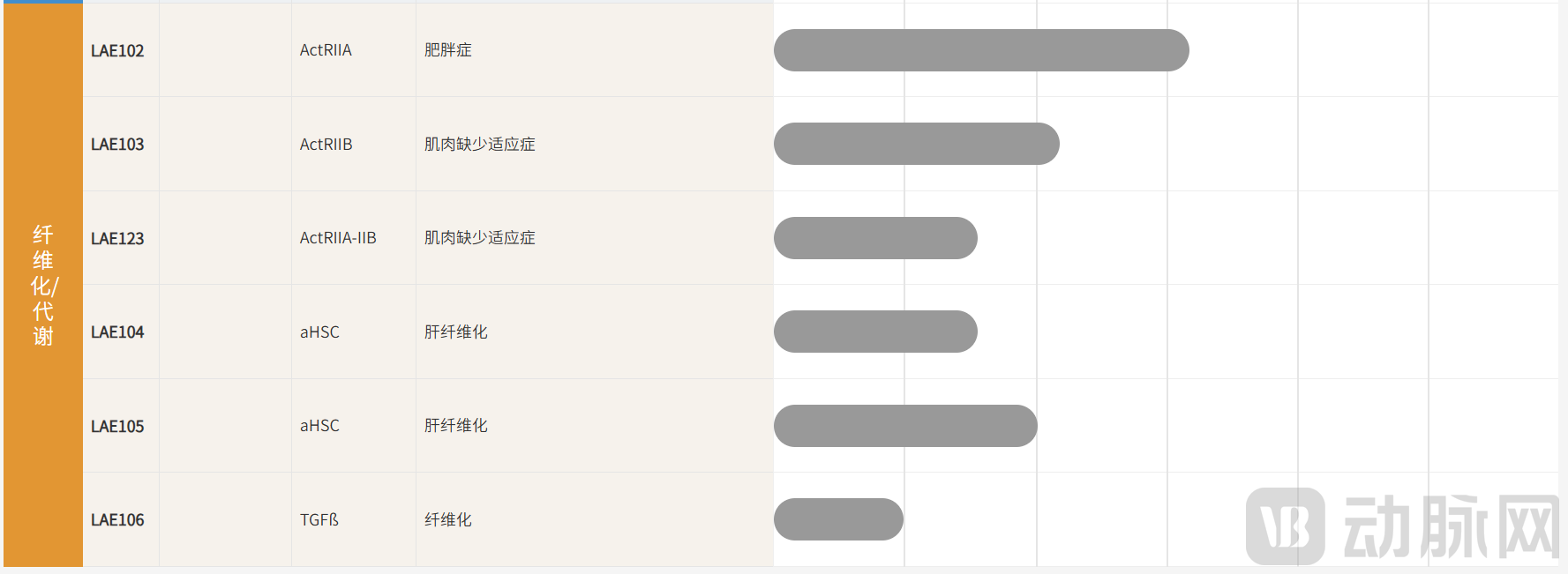The image size is (1568, 574).
Task: Select the LAE105 pipeline code
Action: (x=117, y=427)
